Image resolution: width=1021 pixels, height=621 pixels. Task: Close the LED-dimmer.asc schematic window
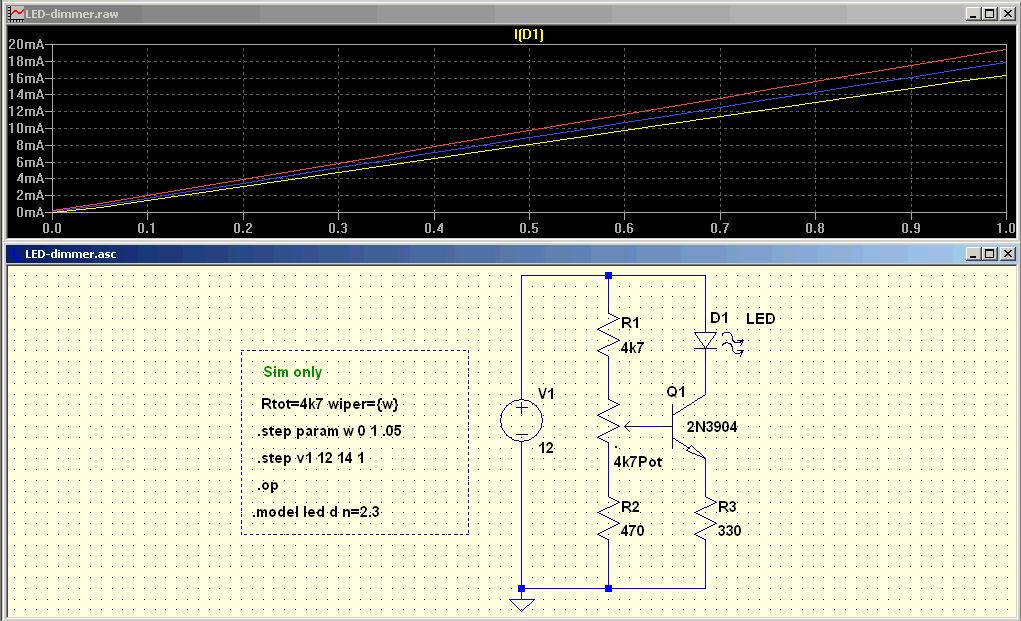1007,254
